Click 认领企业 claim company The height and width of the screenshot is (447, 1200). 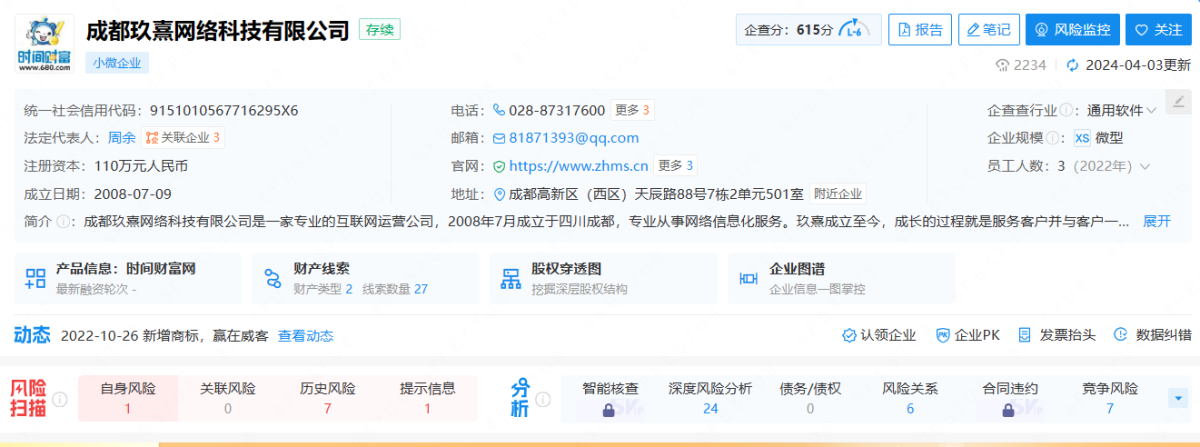click(879, 336)
